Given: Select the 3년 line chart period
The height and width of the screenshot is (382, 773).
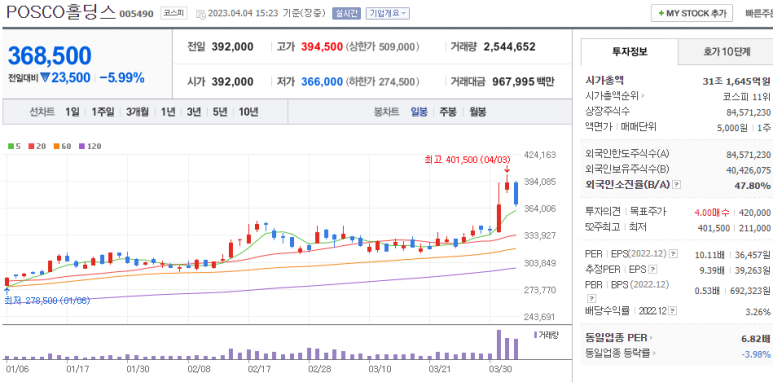Looking at the screenshot, I should pos(194,112).
